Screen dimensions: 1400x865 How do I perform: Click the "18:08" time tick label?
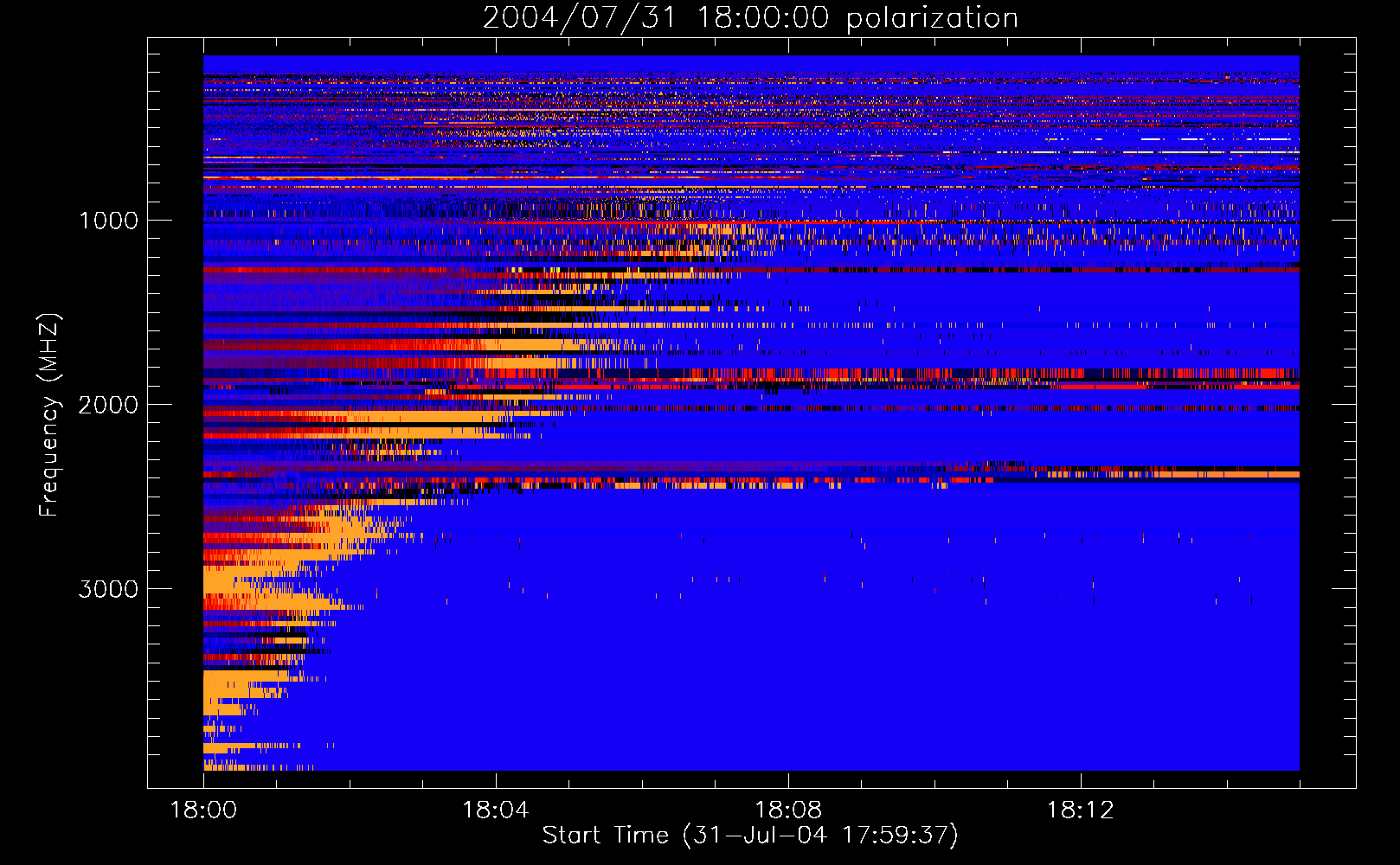788,811
